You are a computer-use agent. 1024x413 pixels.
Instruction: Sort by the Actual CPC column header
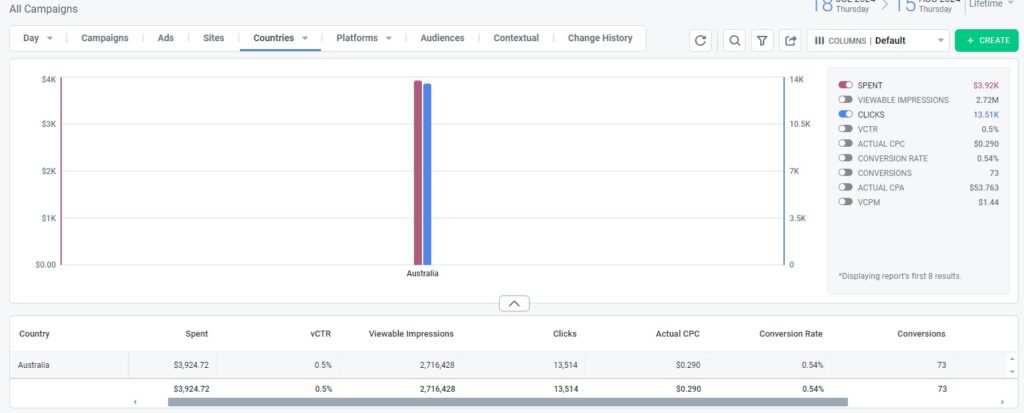pos(678,333)
